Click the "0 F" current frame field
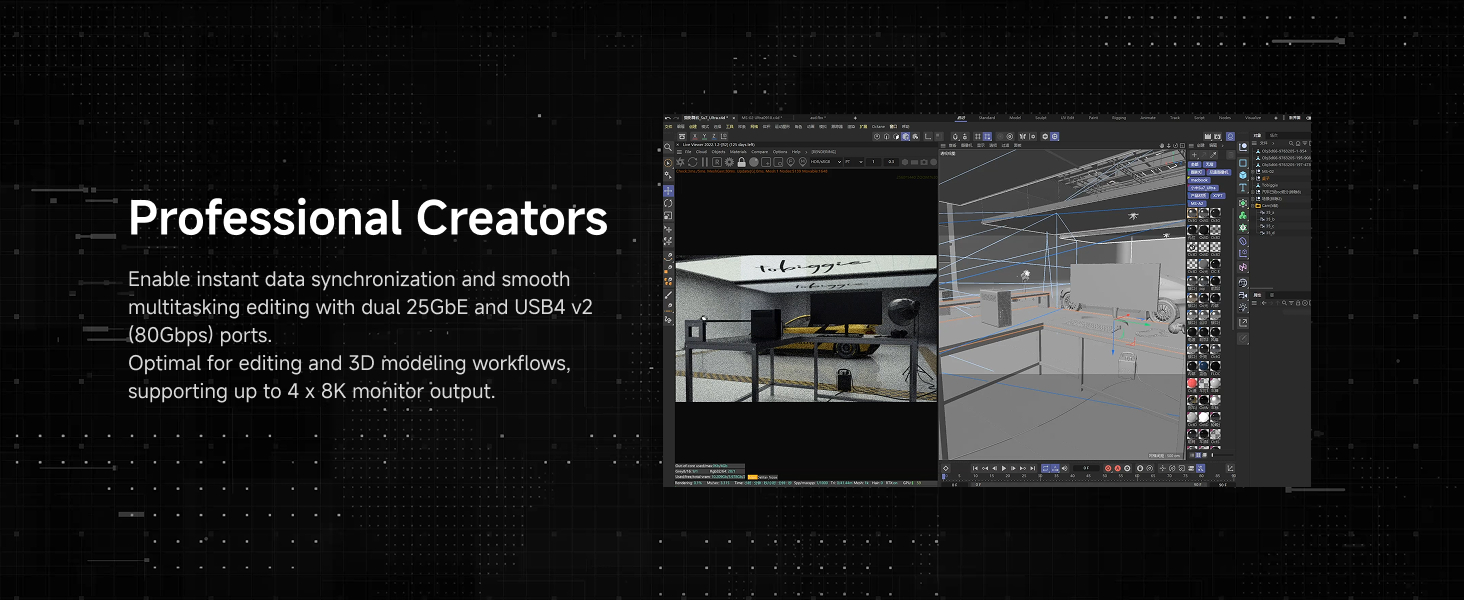The image size is (1464, 600). [x=1087, y=468]
